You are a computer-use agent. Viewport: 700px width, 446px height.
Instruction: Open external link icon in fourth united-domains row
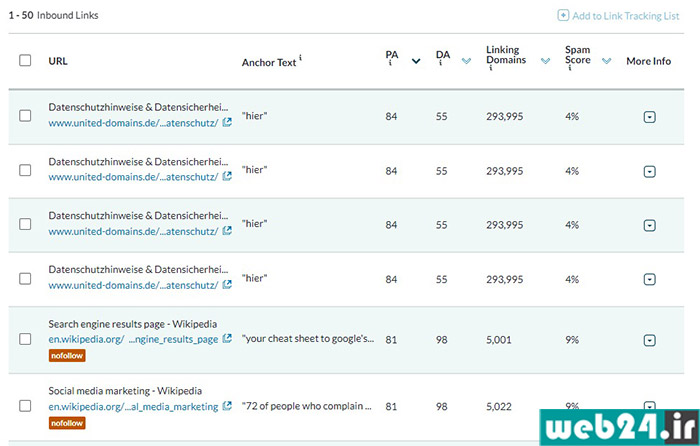[x=227, y=284]
